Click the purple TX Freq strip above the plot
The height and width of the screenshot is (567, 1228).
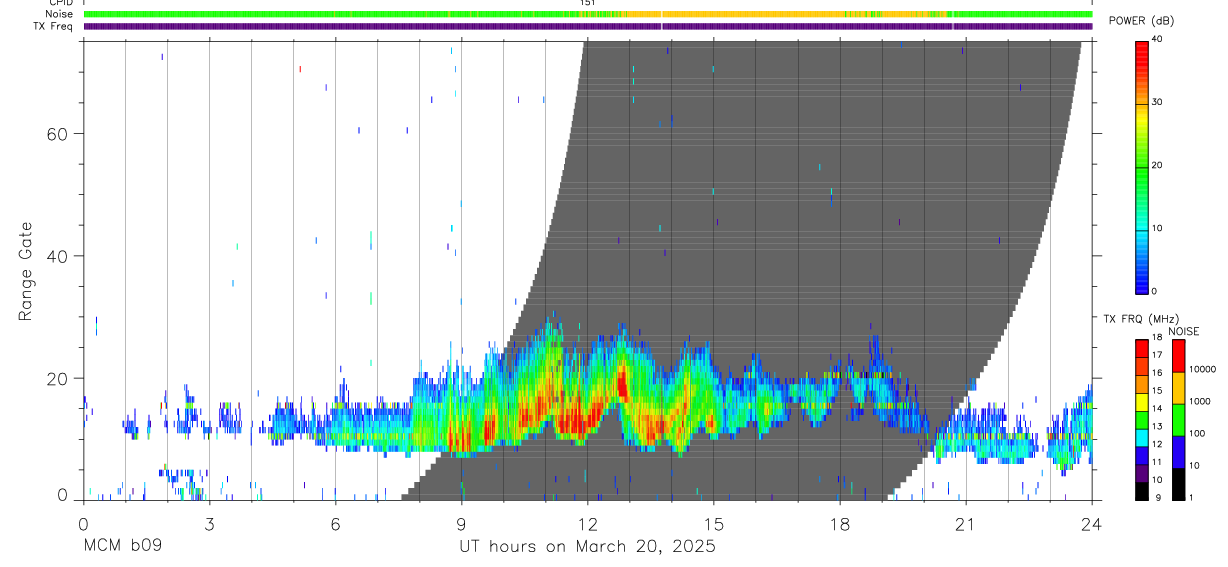[x=588, y=26]
